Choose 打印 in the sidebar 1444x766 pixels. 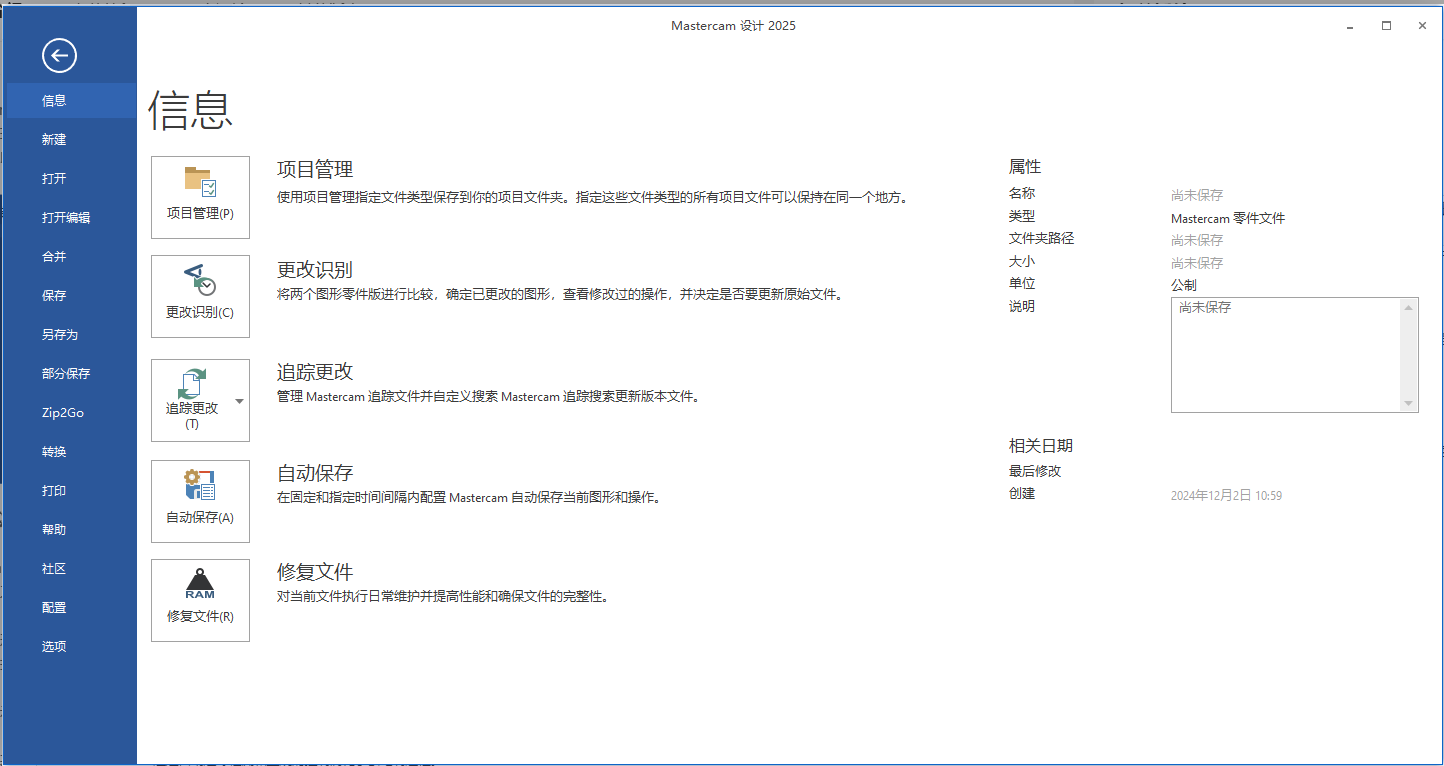coord(71,491)
